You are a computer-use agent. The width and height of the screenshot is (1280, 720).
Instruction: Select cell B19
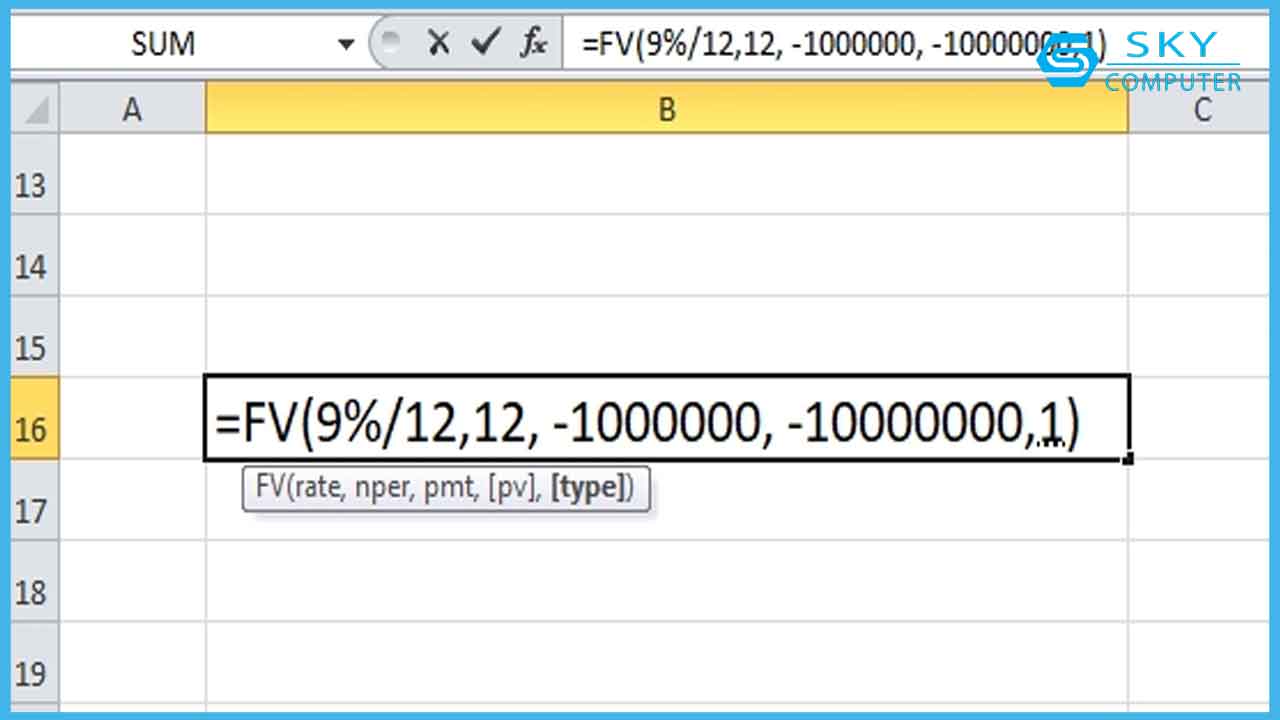tap(667, 664)
